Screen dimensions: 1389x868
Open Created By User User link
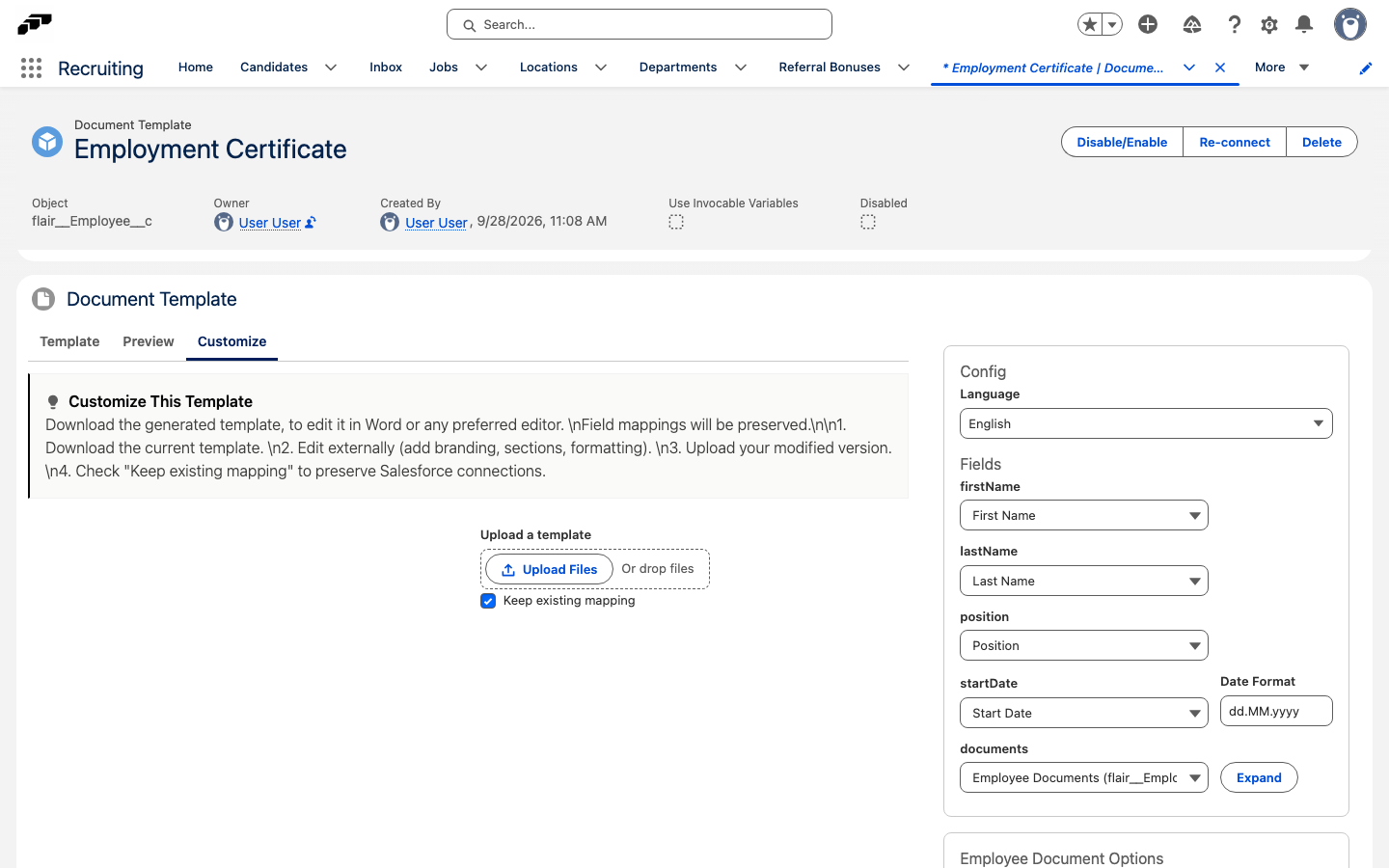tap(436, 223)
